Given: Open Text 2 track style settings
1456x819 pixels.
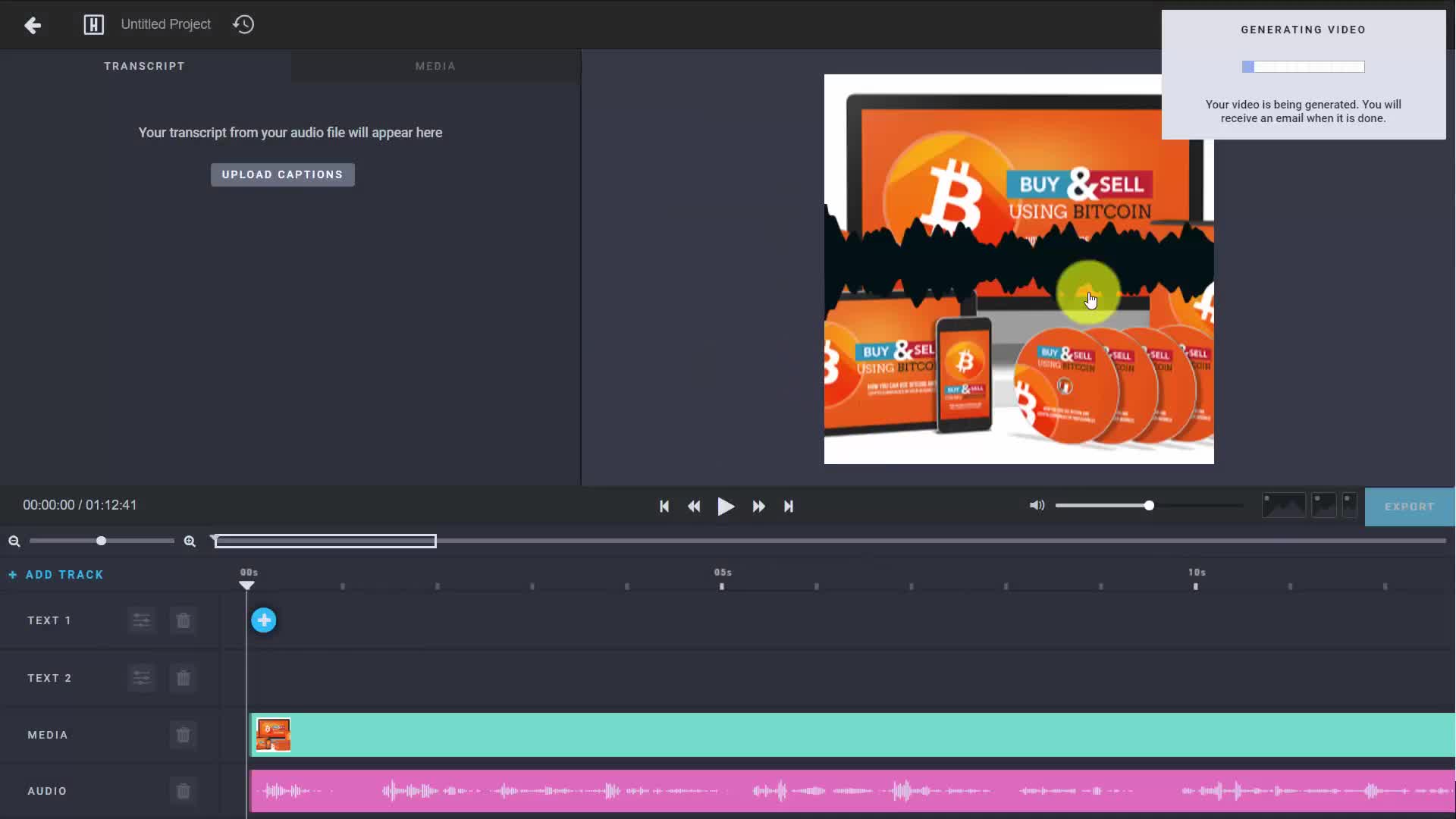Looking at the screenshot, I should pyautogui.click(x=142, y=678).
